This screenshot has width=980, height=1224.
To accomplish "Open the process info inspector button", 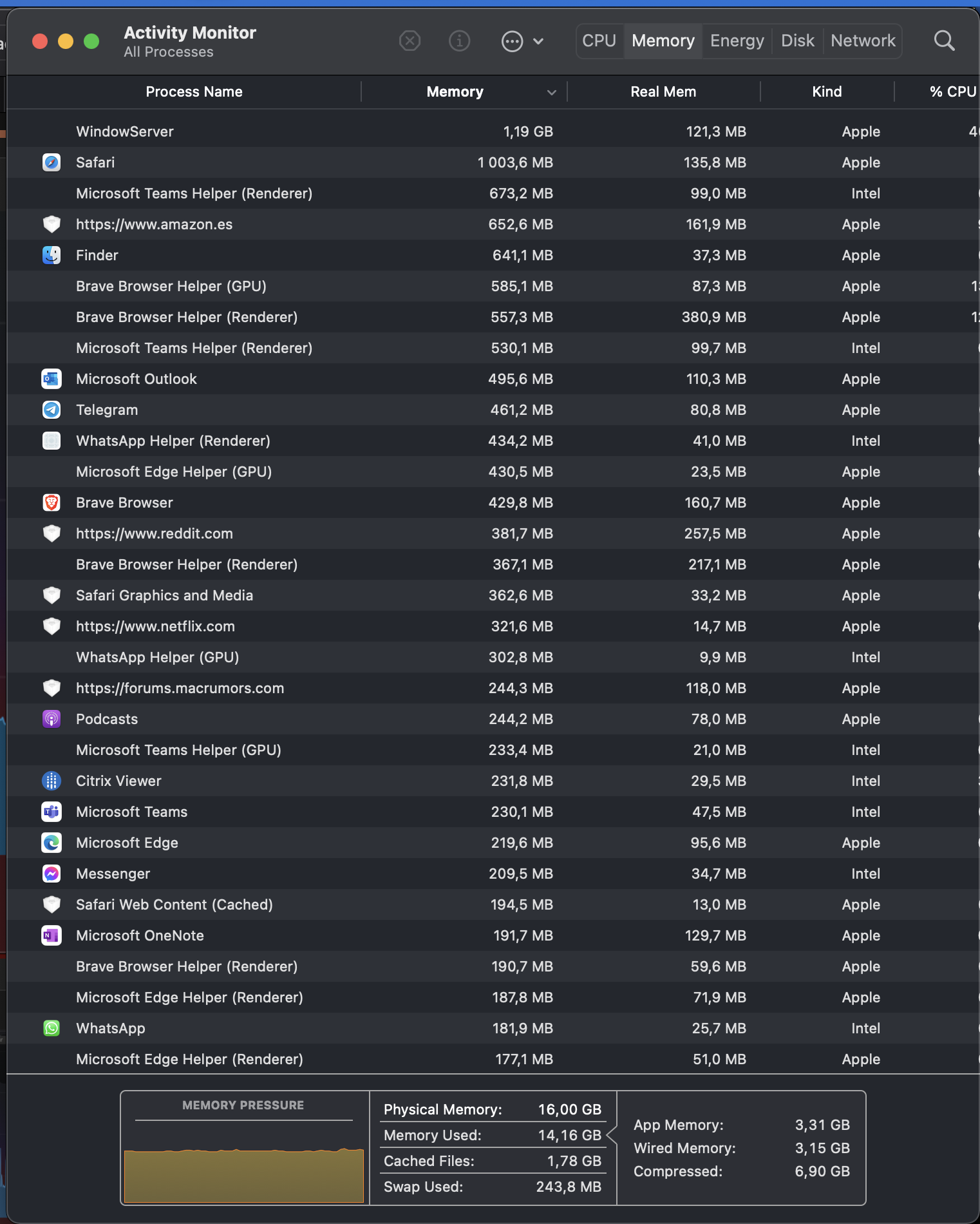I will point(459,41).
